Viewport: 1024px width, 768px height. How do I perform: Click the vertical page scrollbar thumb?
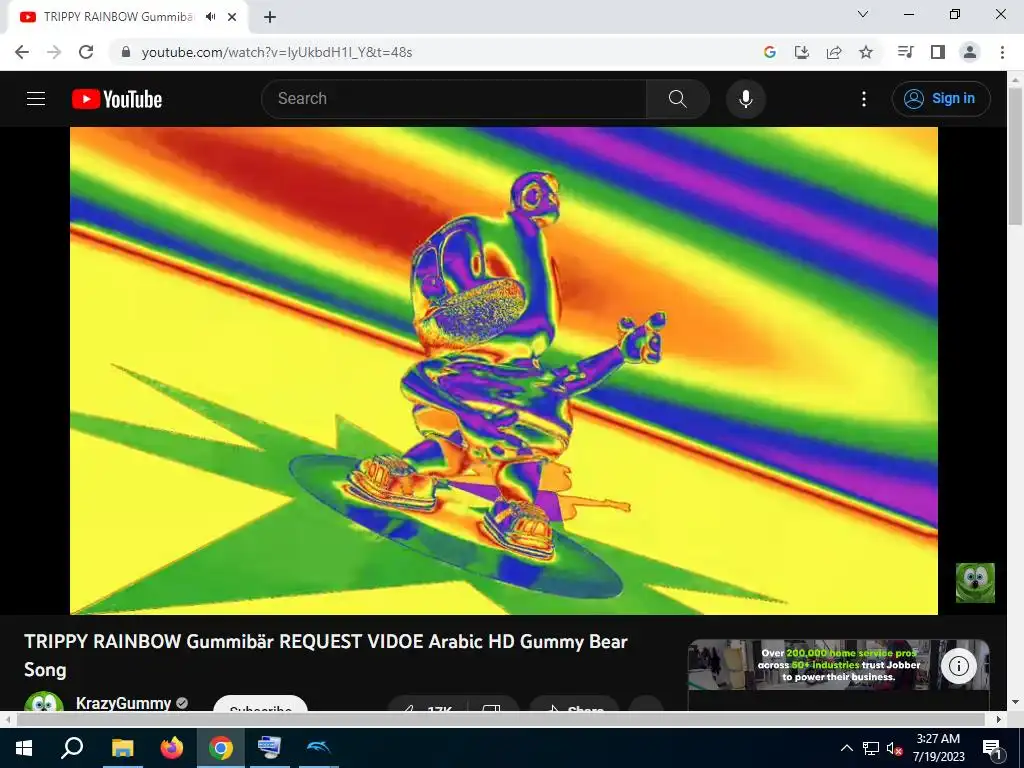click(1015, 157)
